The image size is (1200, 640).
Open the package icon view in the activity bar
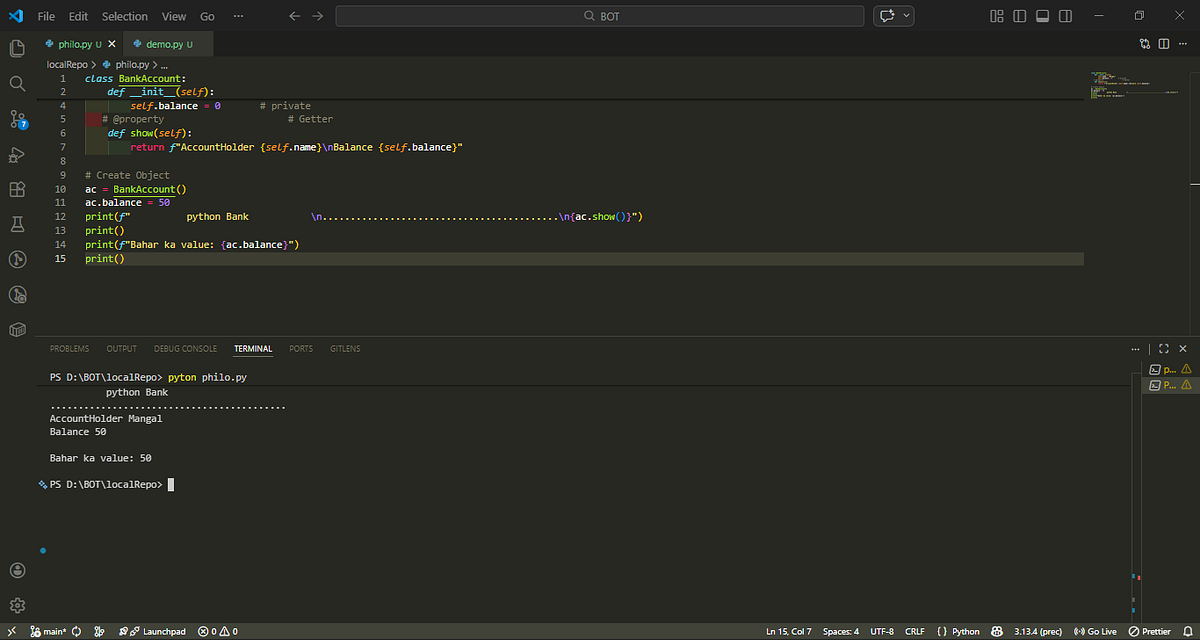(17, 329)
